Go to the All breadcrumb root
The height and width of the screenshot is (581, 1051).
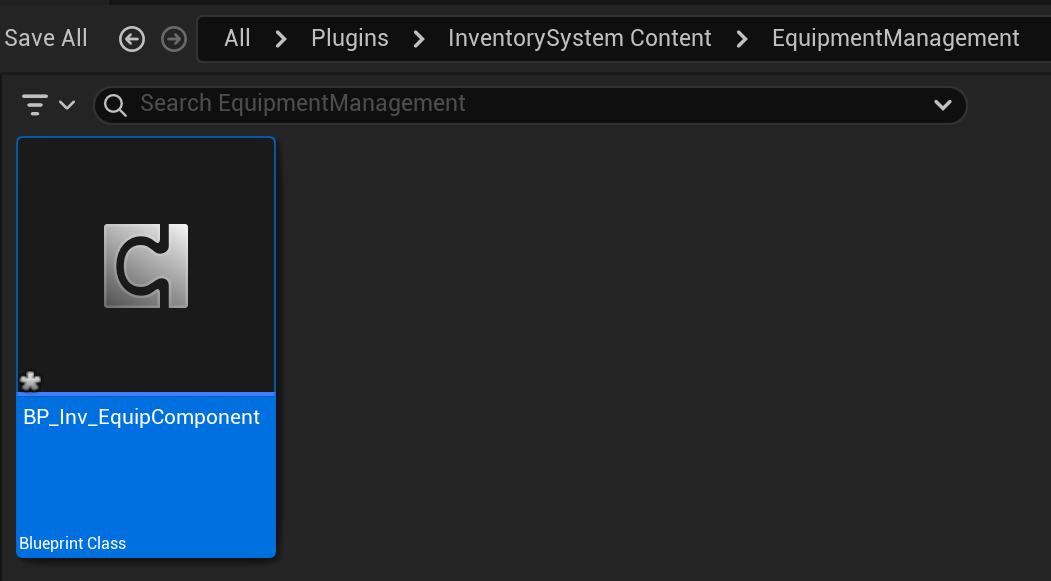[237, 39]
